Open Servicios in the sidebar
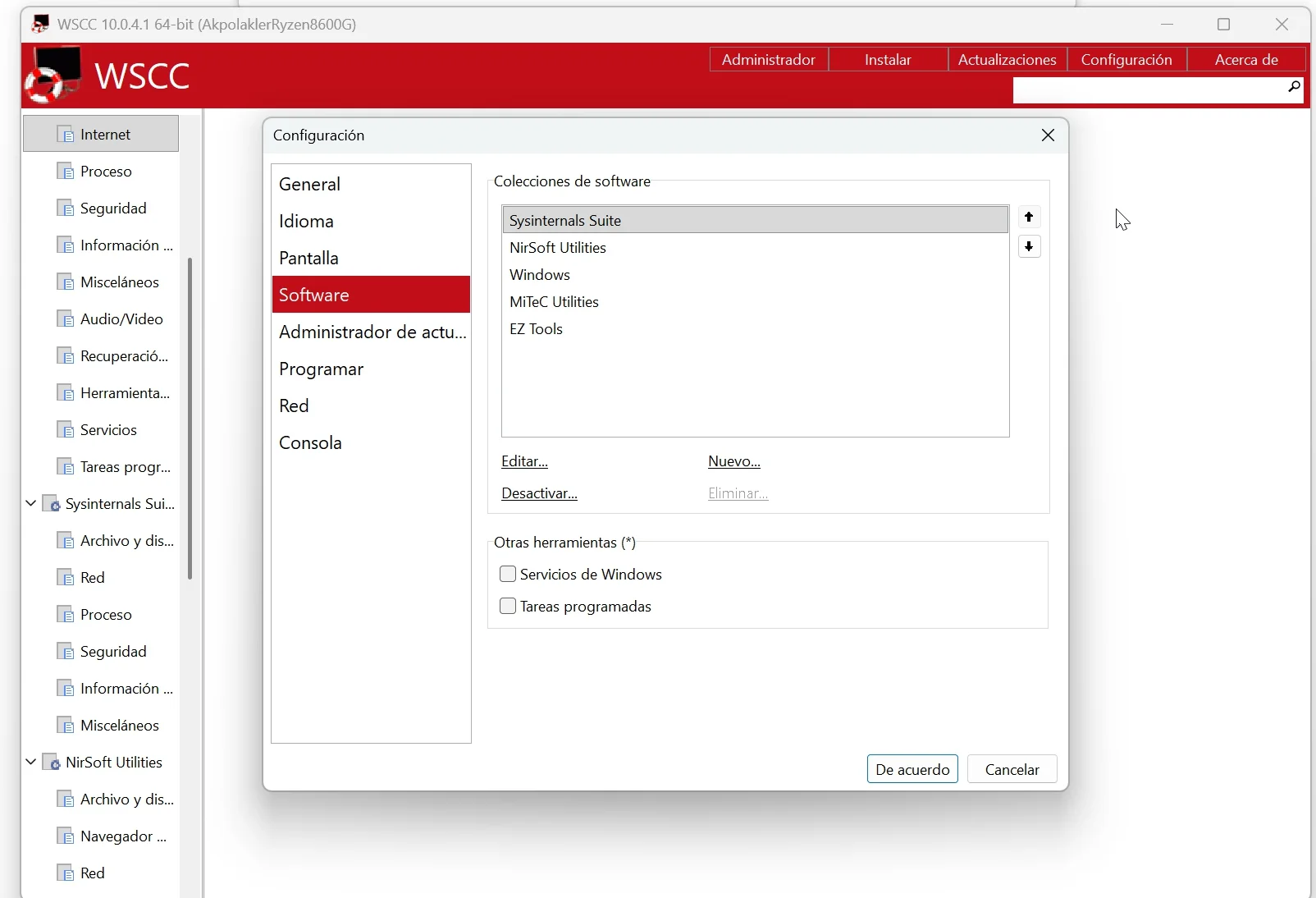Screen dimensions: 1316x898 pos(108,430)
